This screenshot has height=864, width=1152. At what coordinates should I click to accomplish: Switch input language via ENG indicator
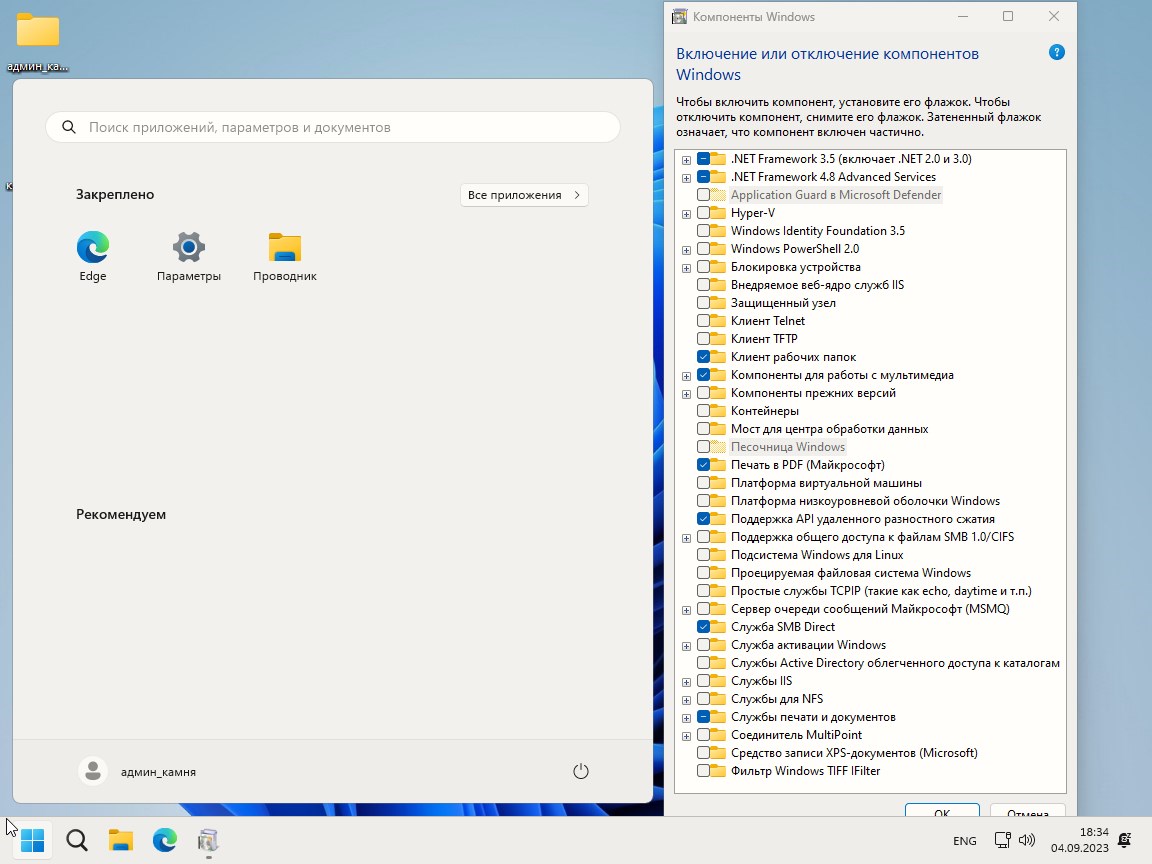(965, 840)
